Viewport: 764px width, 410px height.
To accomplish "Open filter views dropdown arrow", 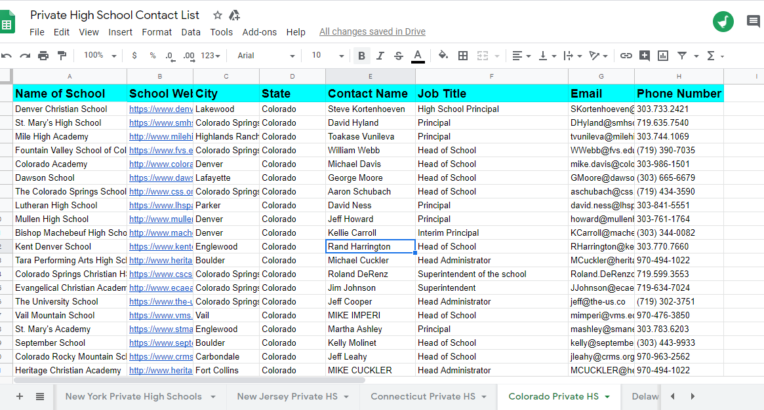I will [x=696, y=56].
